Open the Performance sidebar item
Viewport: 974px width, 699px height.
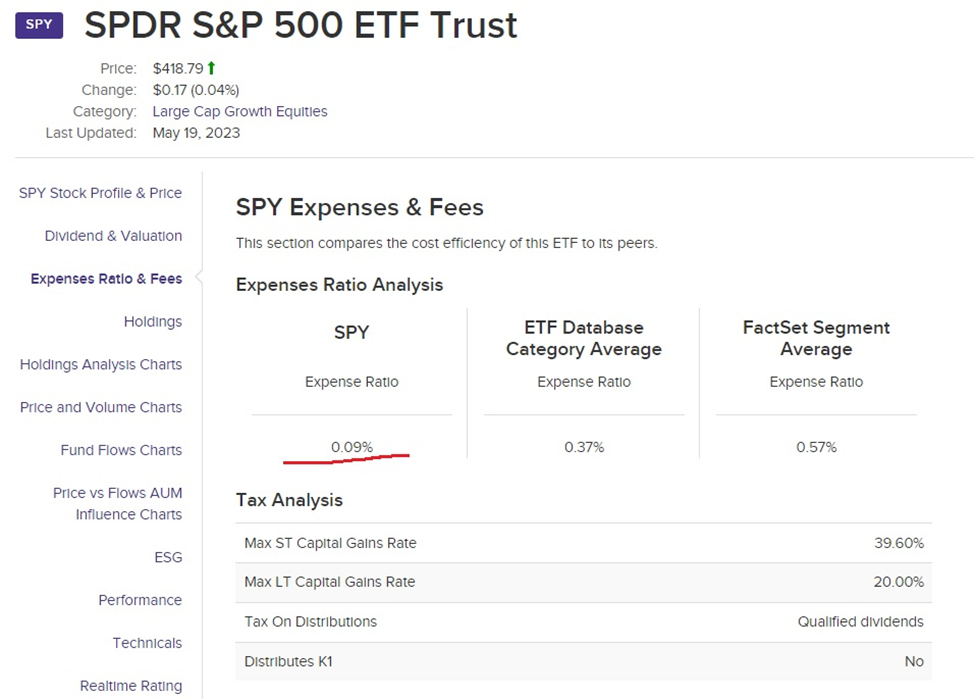click(140, 600)
